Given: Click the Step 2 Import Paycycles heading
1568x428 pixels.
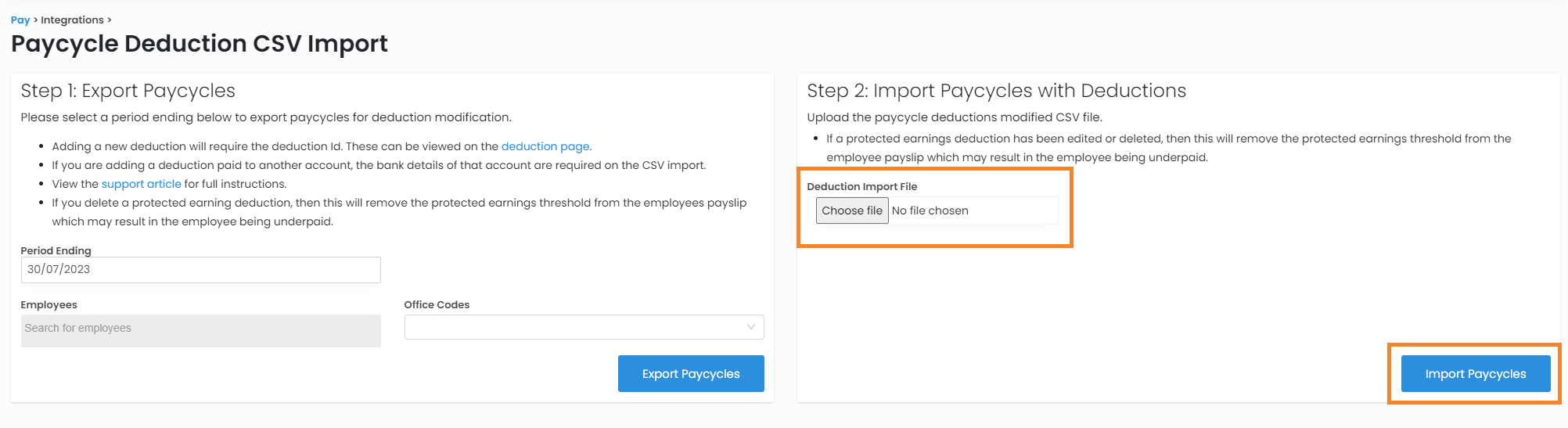Looking at the screenshot, I should click(x=996, y=91).
